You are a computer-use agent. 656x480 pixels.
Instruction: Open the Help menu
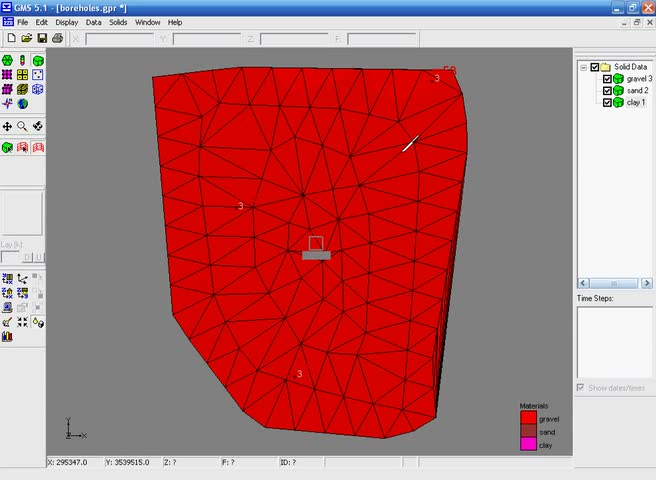(x=175, y=22)
